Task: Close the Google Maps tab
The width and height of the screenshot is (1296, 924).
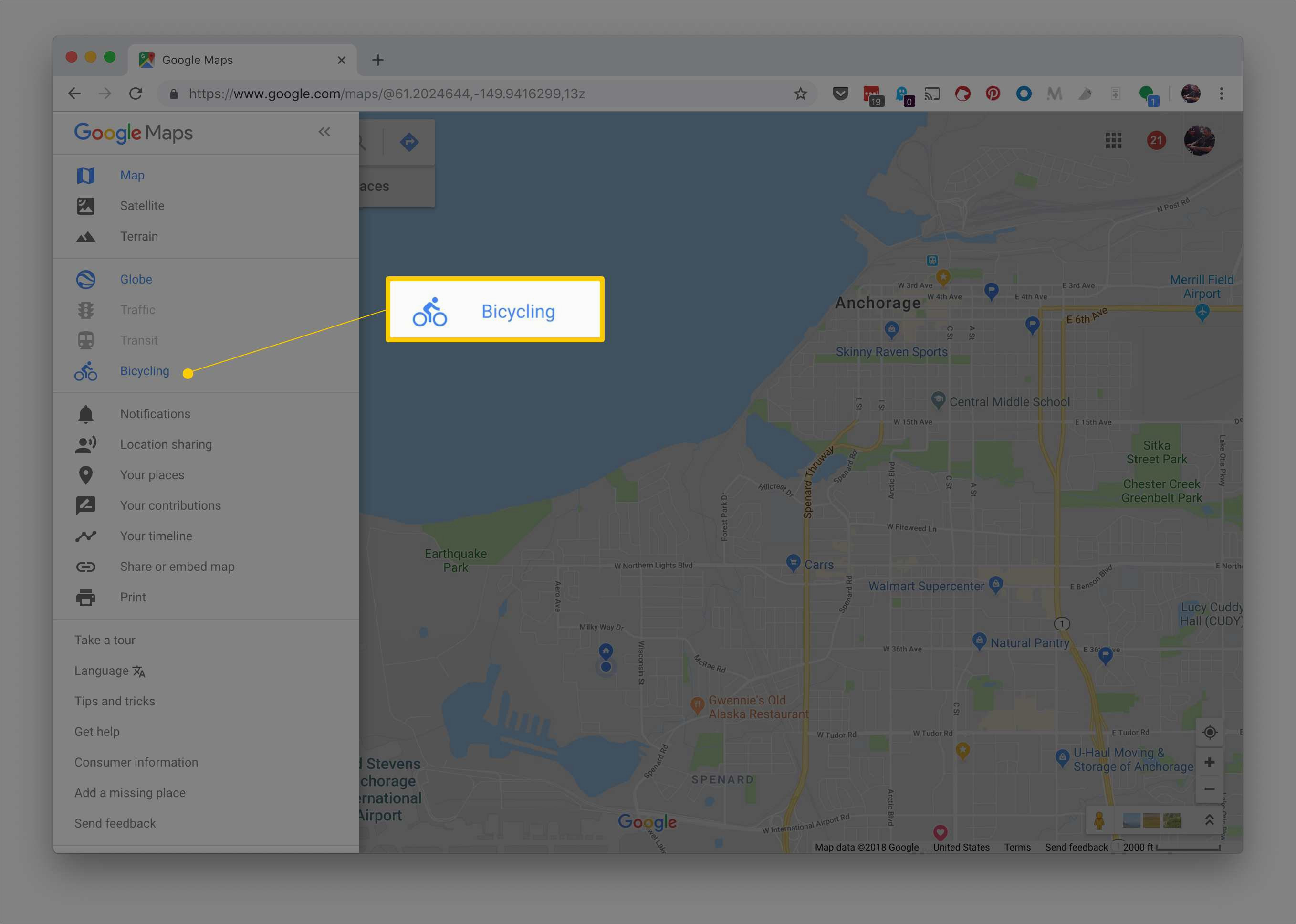Action: [x=341, y=60]
